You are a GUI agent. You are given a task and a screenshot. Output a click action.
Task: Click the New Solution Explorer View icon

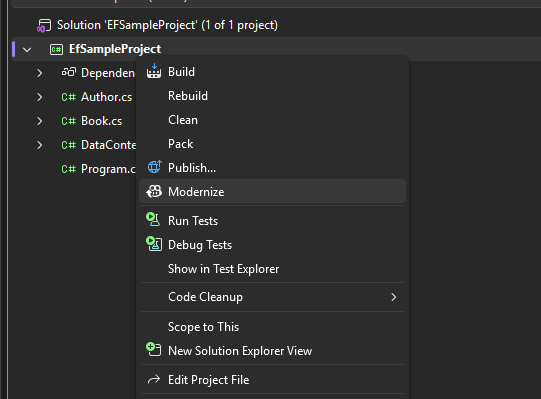click(x=154, y=349)
